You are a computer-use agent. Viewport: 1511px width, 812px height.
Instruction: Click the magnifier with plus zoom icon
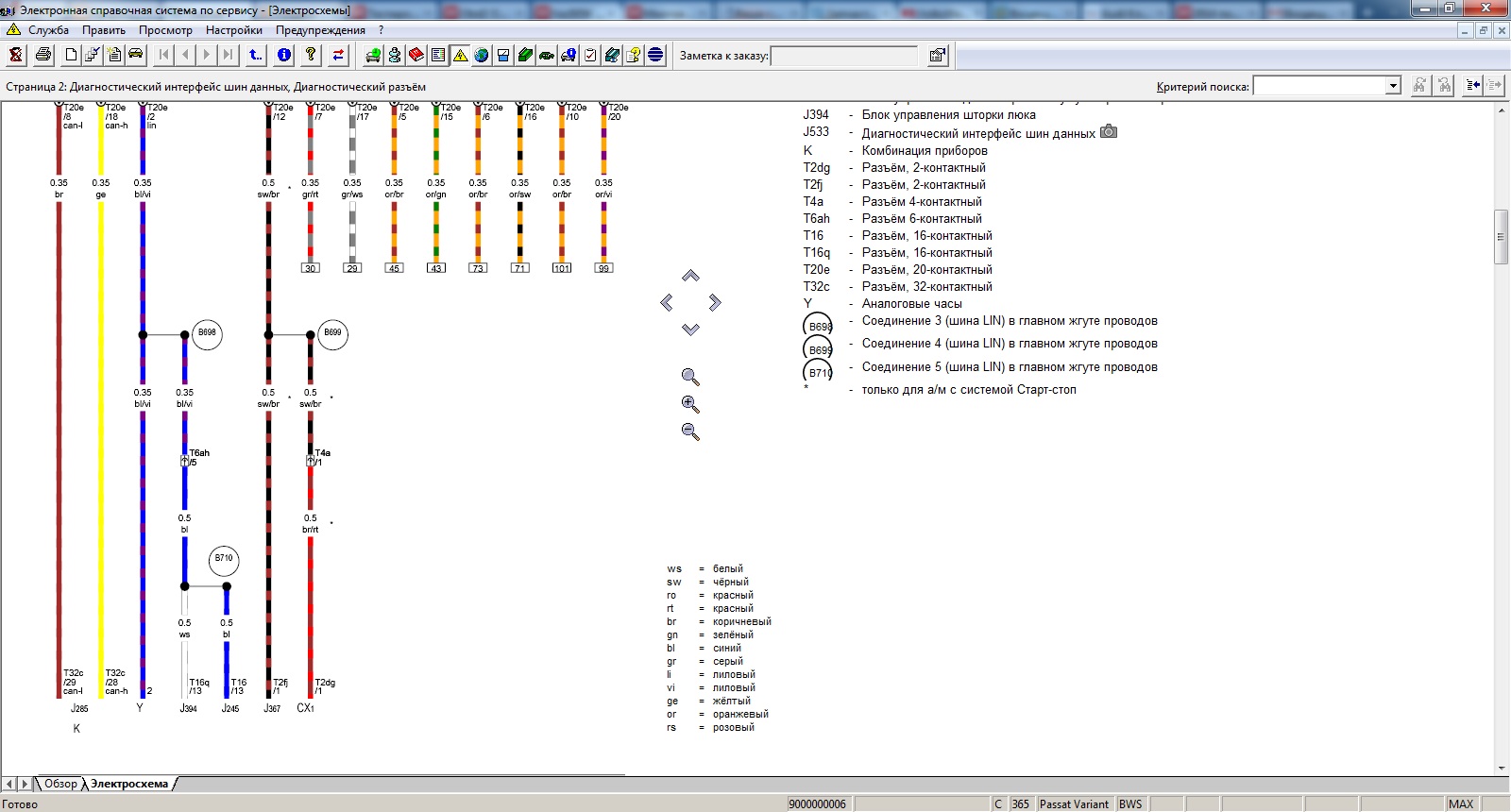[x=690, y=404]
